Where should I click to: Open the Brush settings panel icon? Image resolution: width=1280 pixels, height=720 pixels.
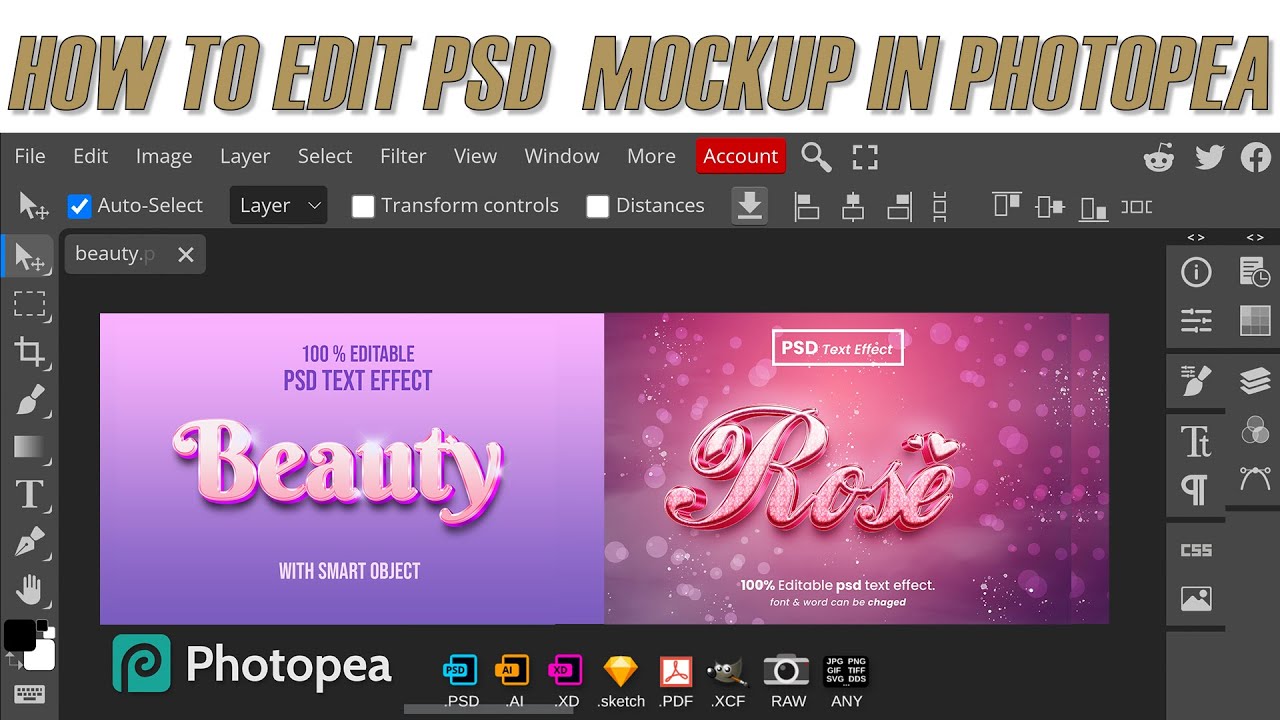[1196, 380]
